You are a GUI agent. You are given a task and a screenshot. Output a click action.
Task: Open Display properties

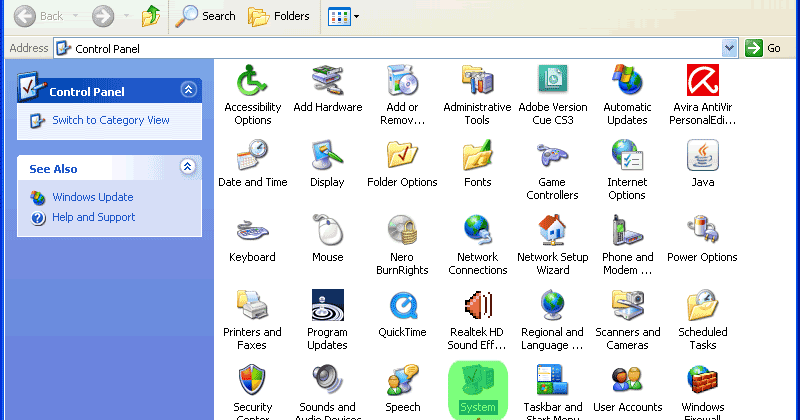pyautogui.click(x=327, y=164)
